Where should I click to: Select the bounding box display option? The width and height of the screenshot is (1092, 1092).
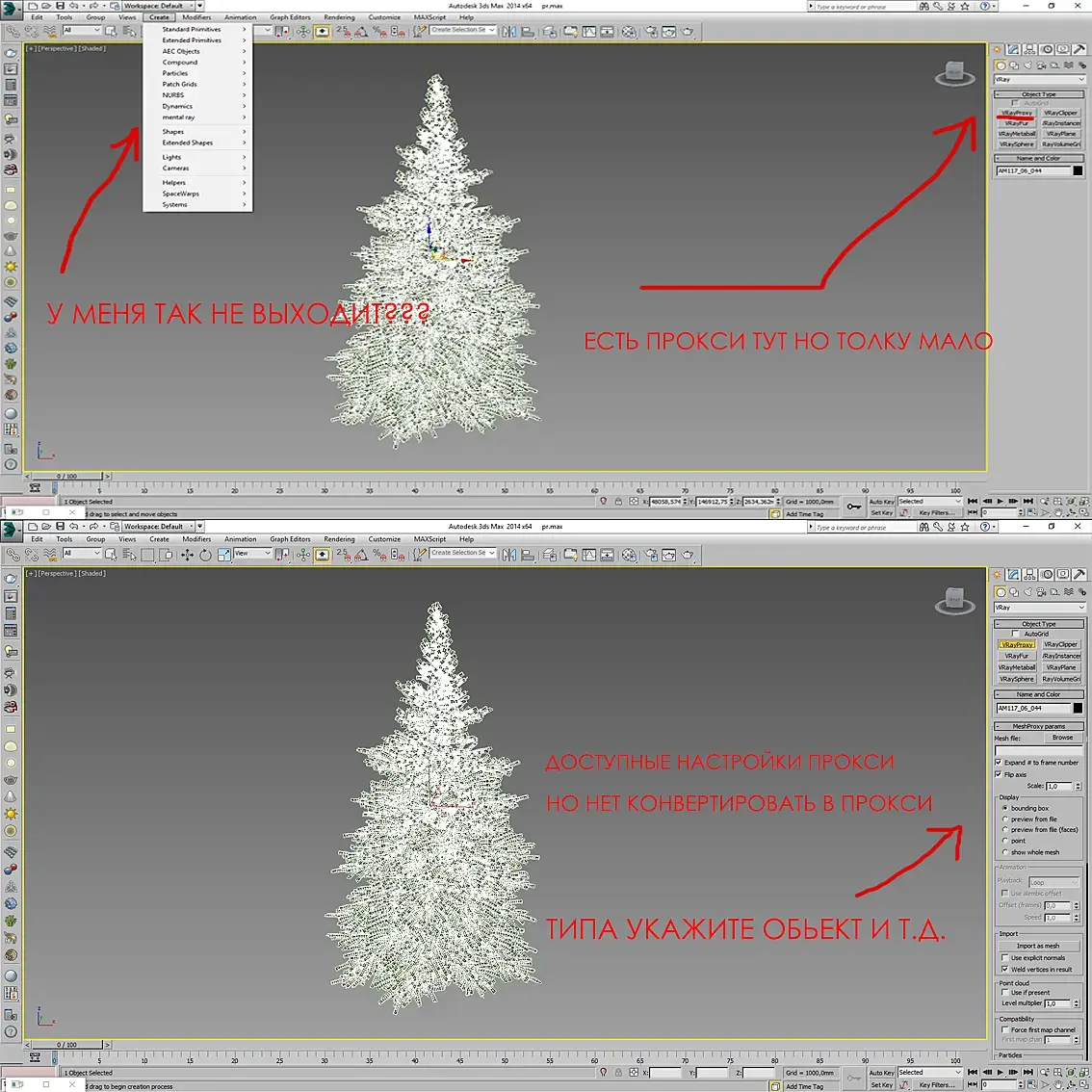1005,808
